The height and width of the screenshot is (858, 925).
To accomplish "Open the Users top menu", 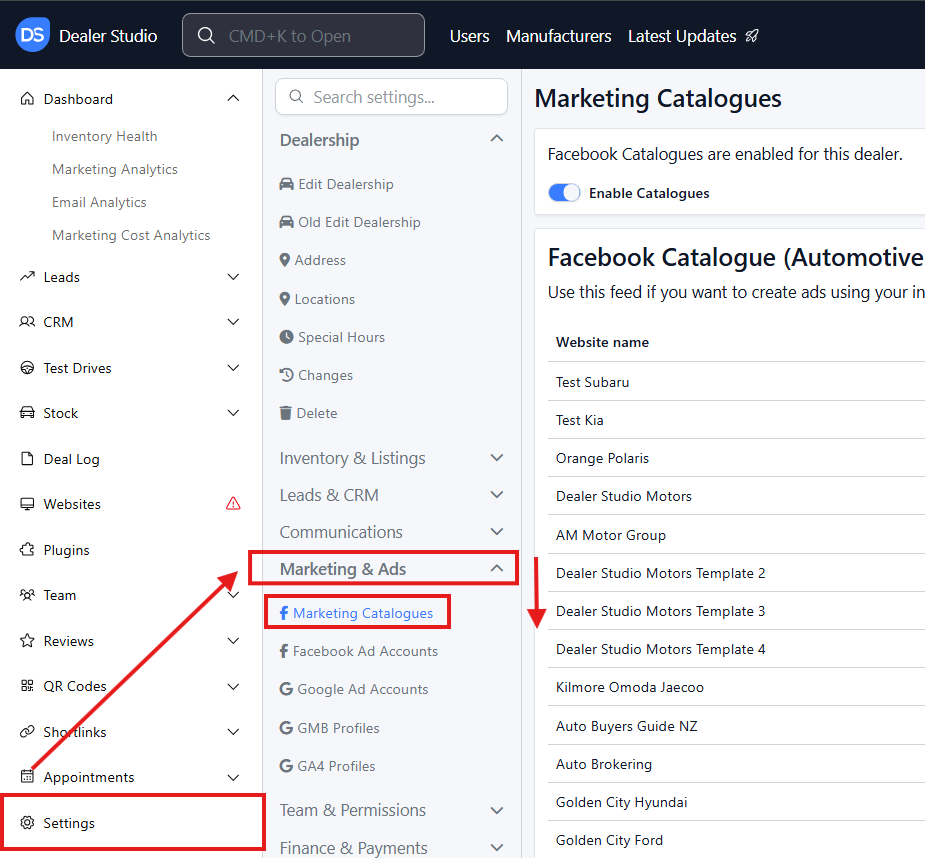I will (x=470, y=36).
